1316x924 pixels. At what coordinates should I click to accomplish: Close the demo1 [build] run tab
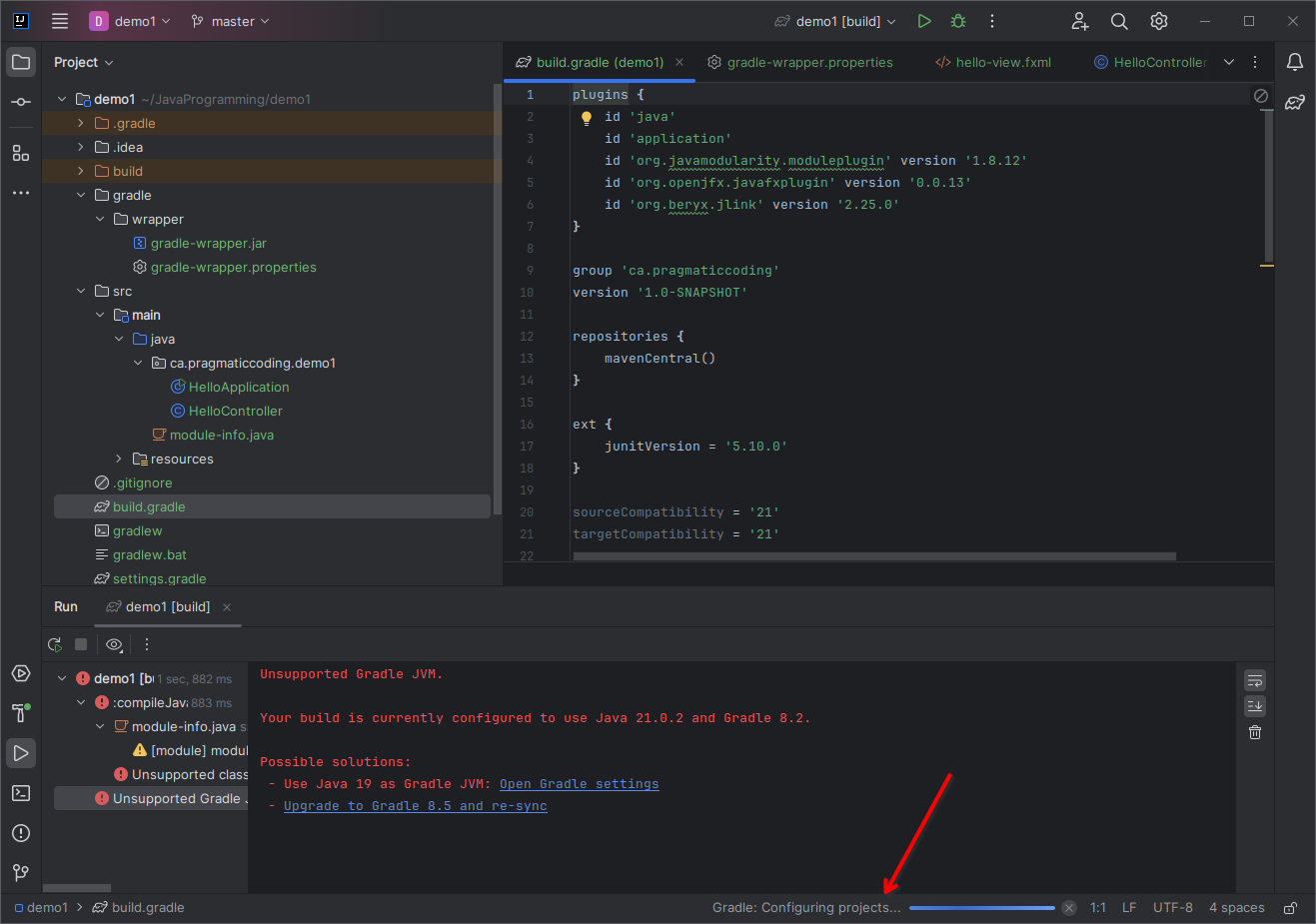(x=227, y=607)
